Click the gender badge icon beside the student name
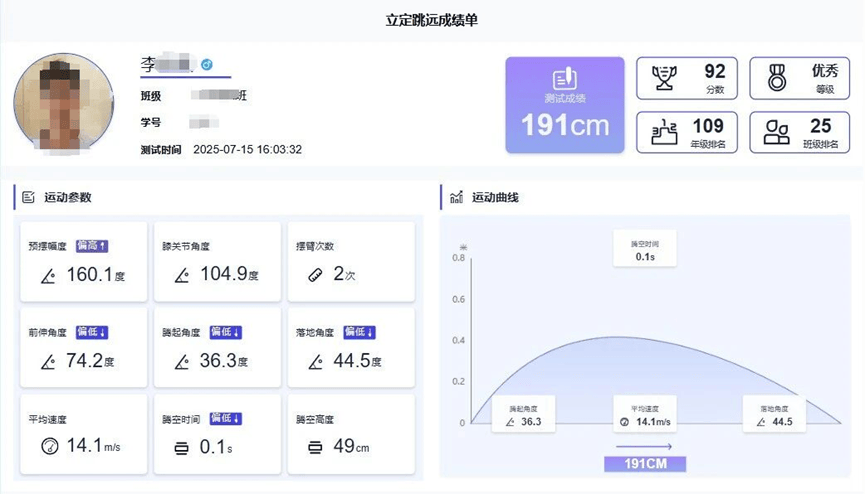Image resolution: width=865 pixels, height=494 pixels. point(207,64)
